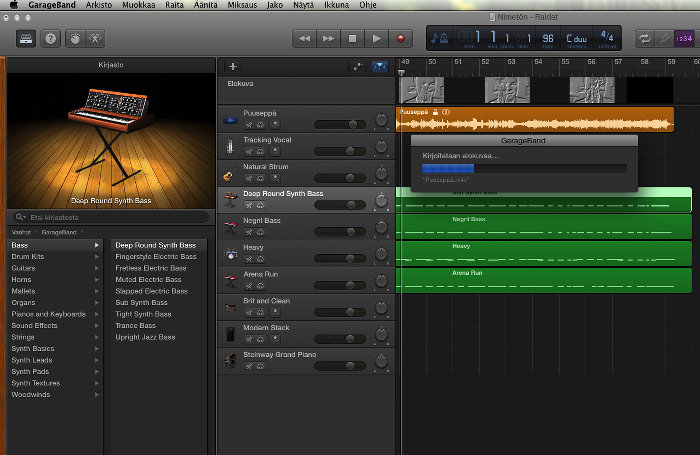Select the Upright Jazz Bass patch
The image size is (700, 455).
(x=145, y=337)
